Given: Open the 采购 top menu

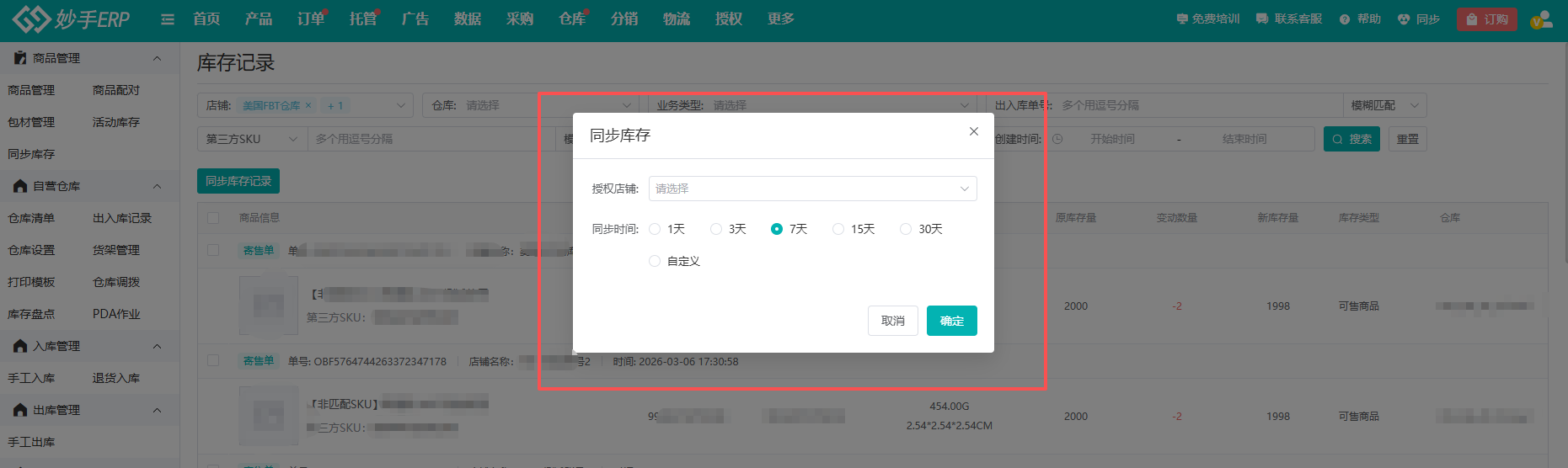Looking at the screenshot, I should tap(519, 19).
